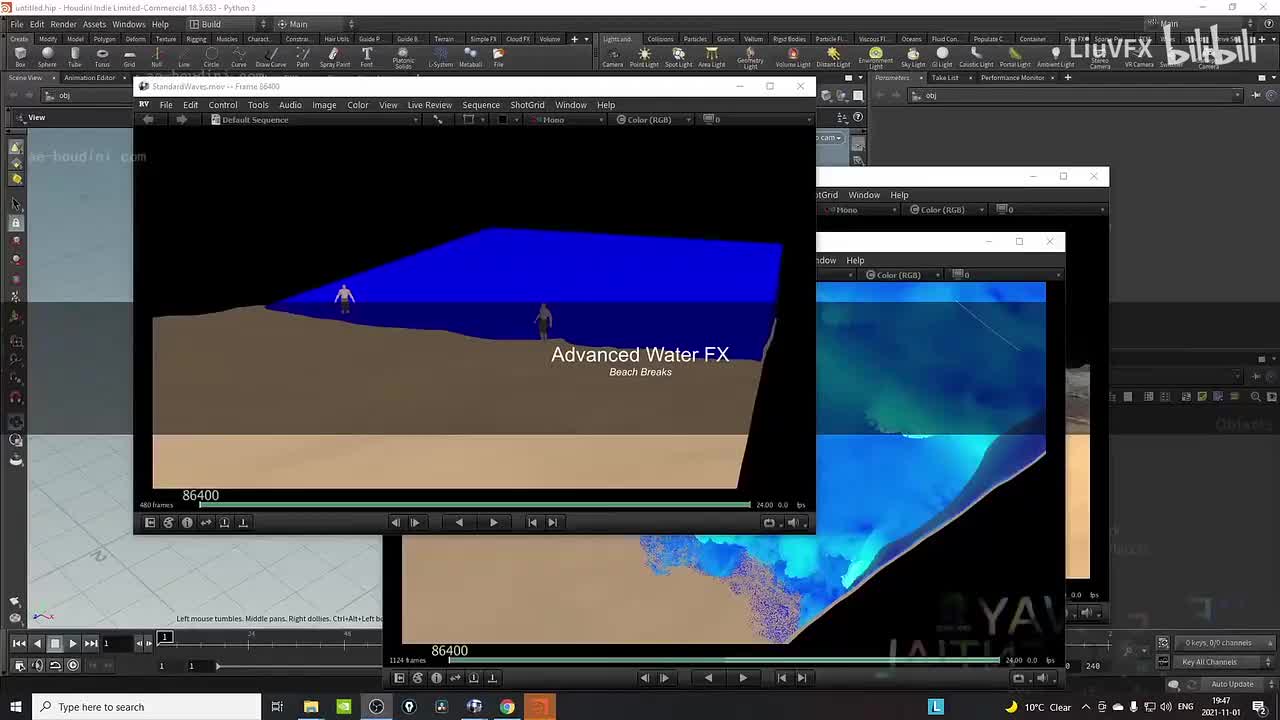This screenshot has height=720, width=1280.
Task: Play forward in the StandardWaves RV window
Action: click(x=493, y=522)
